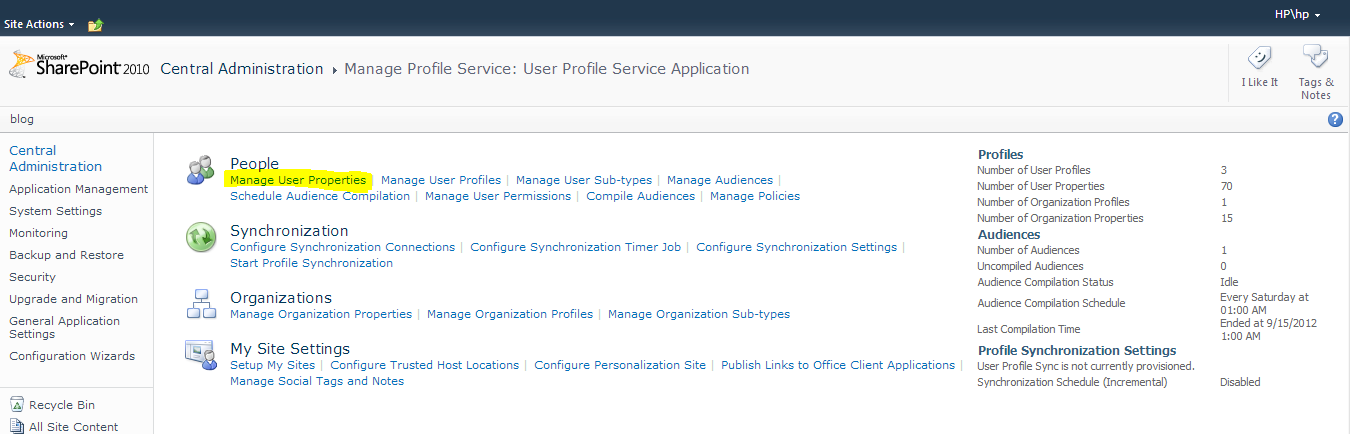The width and height of the screenshot is (1350, 434).
Task: Open Manage User Sub-types link
Action: click(584, 180)
